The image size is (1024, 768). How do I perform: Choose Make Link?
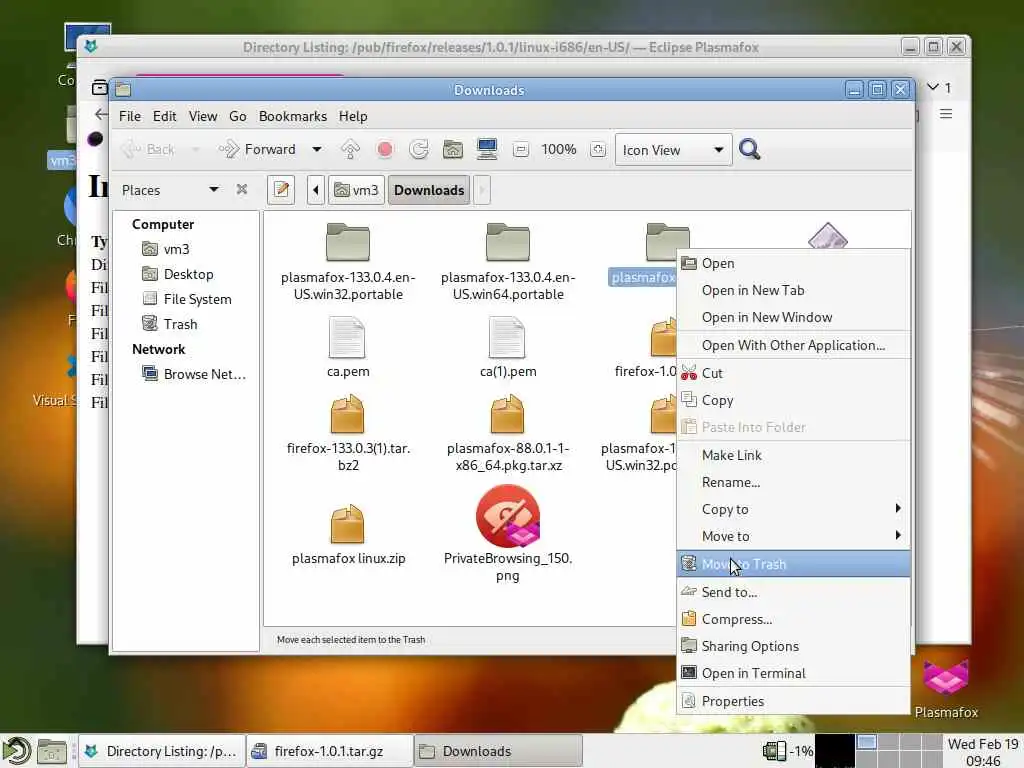(793, 455)
